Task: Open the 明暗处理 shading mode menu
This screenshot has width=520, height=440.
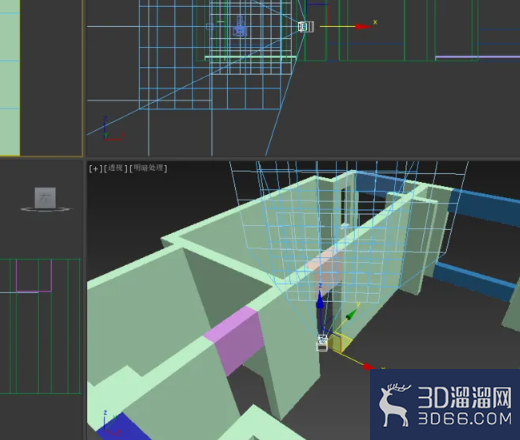Action: pyautogui.click(x=148, y=168)
